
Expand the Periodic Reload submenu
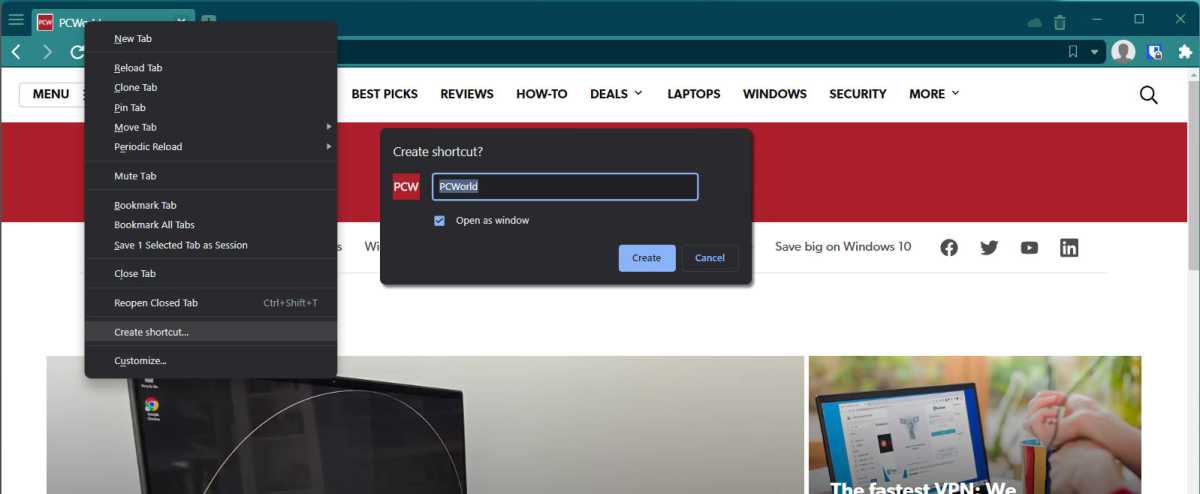211,147
